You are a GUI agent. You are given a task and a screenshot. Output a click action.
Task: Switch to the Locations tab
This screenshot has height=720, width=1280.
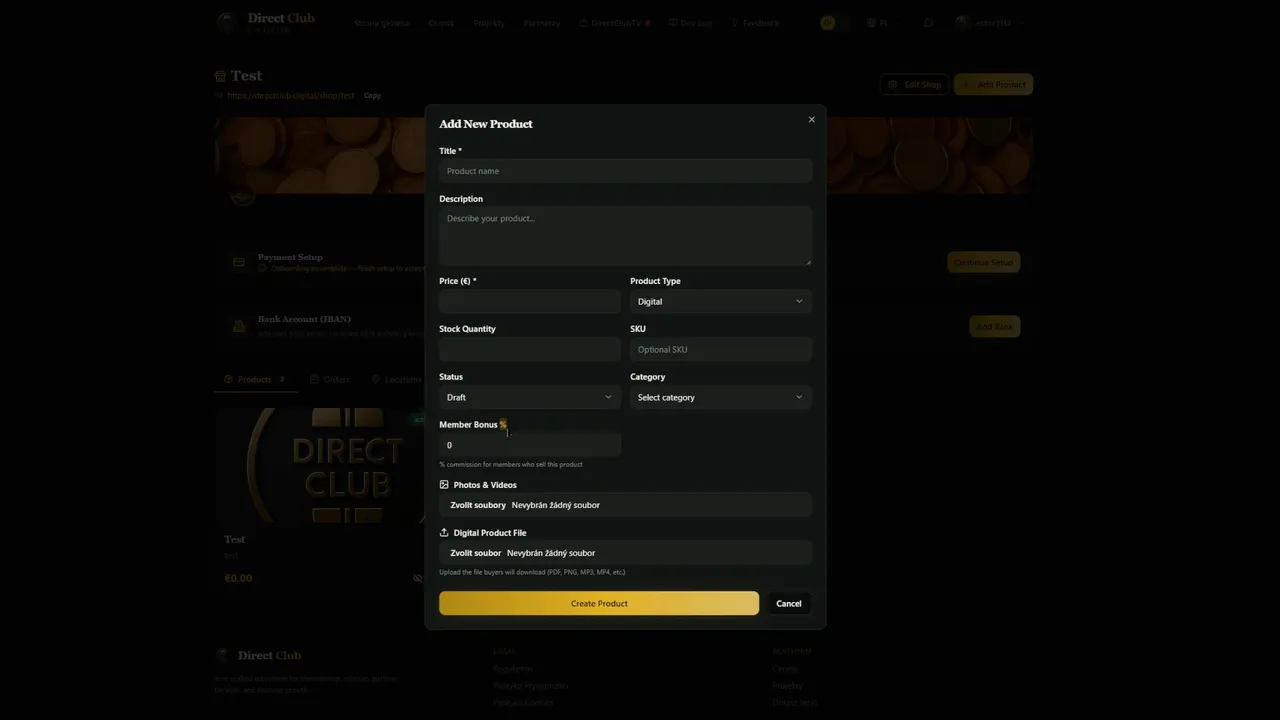click(x=396, y=380)
